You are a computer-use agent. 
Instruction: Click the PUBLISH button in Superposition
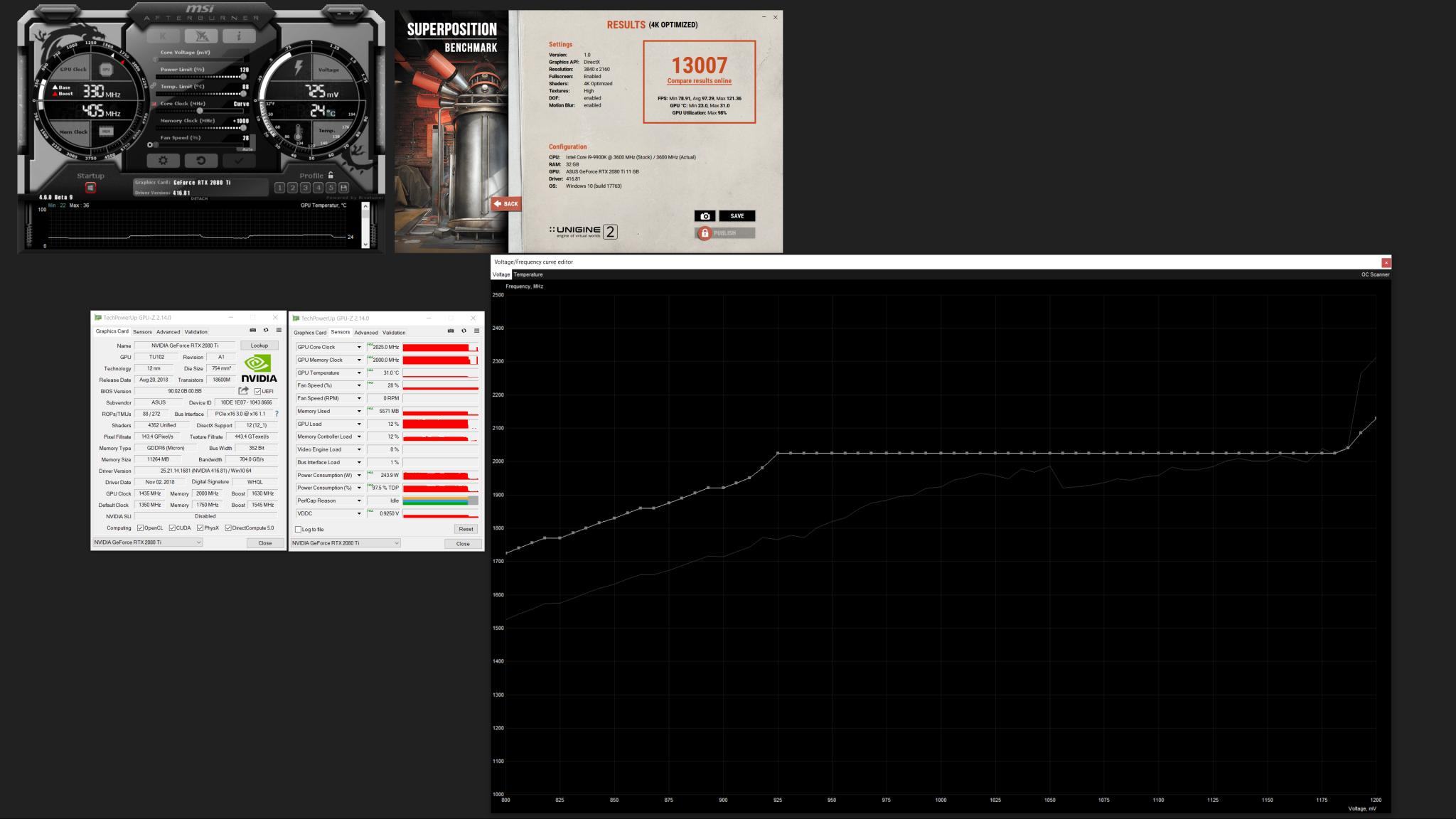point(724,233)
